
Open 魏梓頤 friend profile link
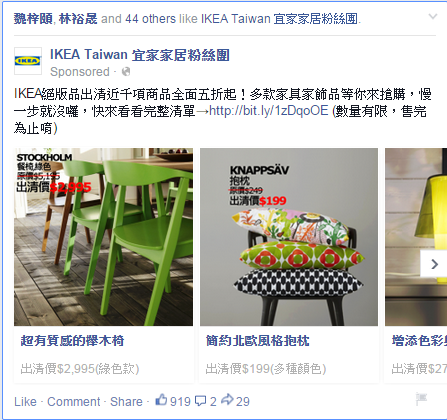(x=33, y=19)
